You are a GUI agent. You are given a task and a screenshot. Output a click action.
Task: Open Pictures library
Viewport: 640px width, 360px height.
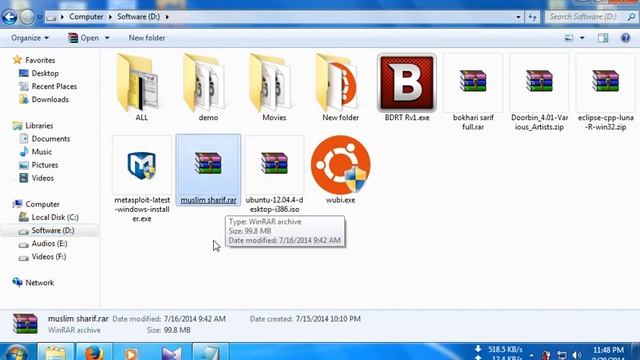click(x=44, y=164)
